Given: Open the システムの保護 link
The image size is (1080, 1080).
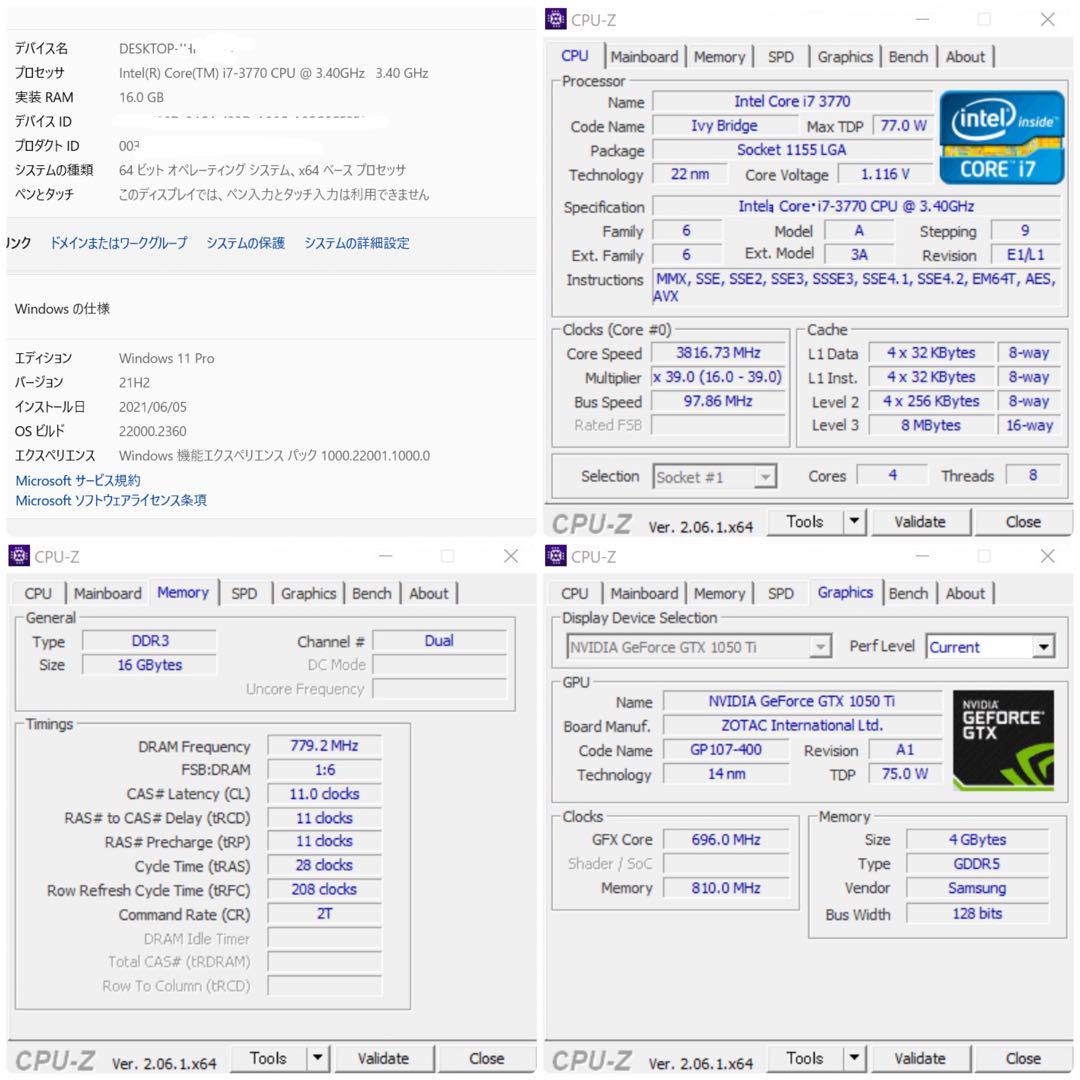Looking at the screenshot, I should [246, 242].
